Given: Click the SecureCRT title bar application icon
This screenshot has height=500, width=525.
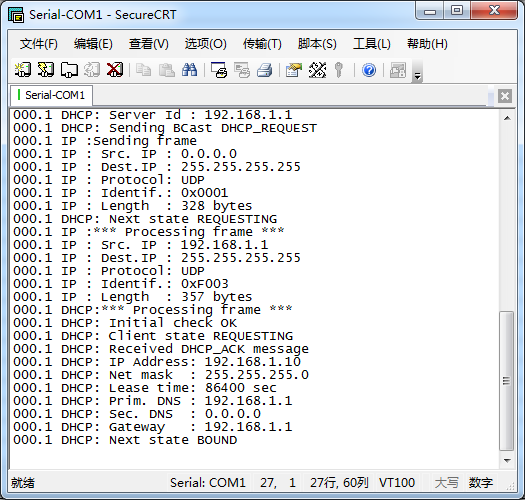Looking at the screenshot, I should coord(16,15).
